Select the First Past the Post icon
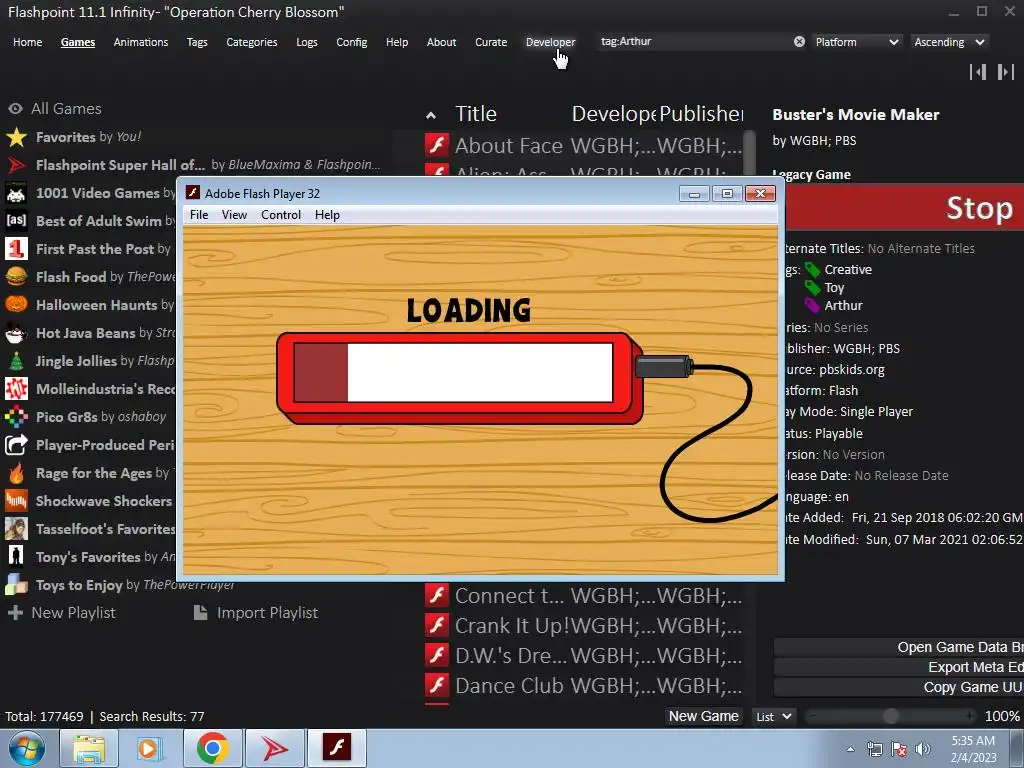Screen dimensions: 1024x768 16,249
